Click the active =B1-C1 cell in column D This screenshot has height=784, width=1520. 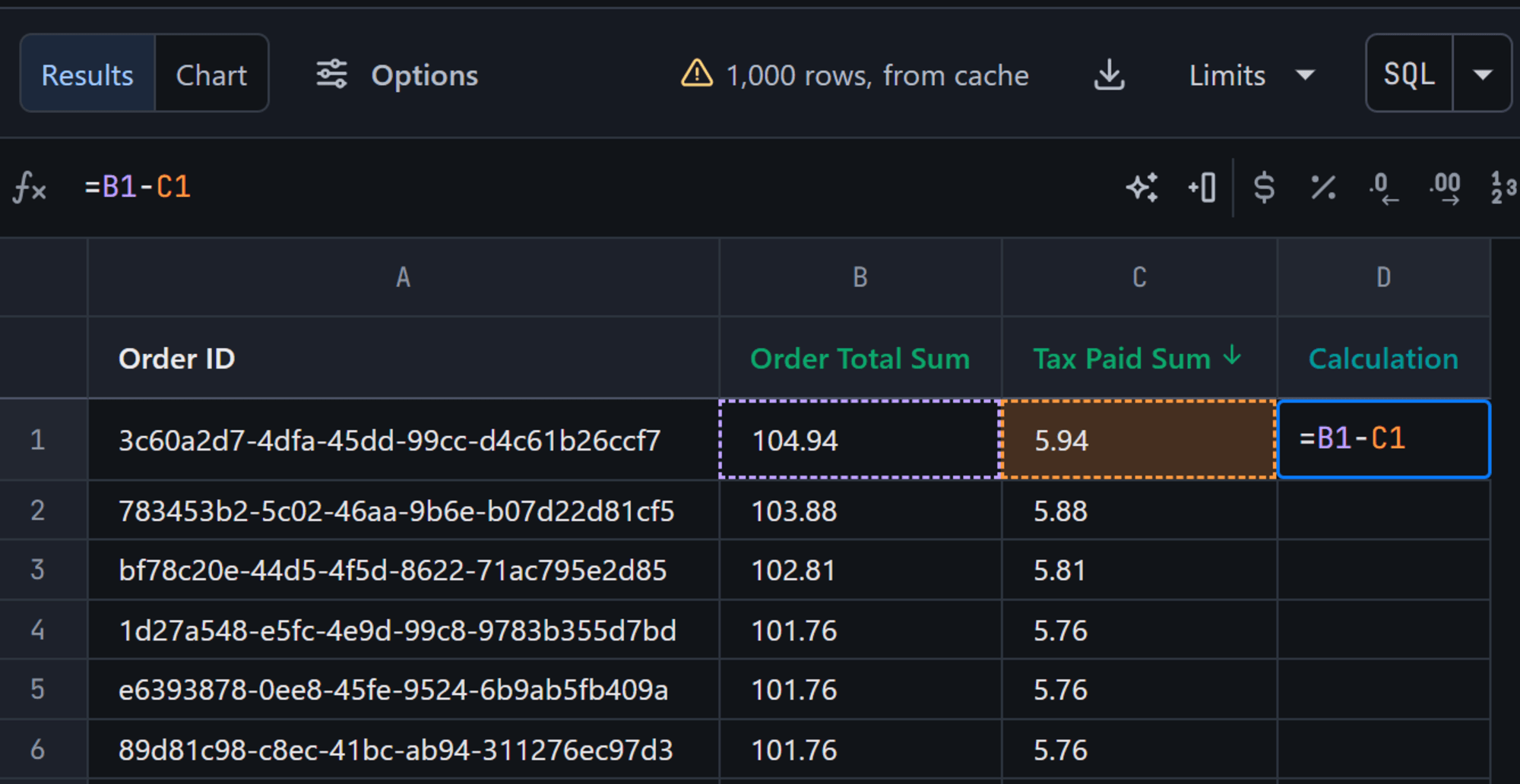coord(1384,439)
